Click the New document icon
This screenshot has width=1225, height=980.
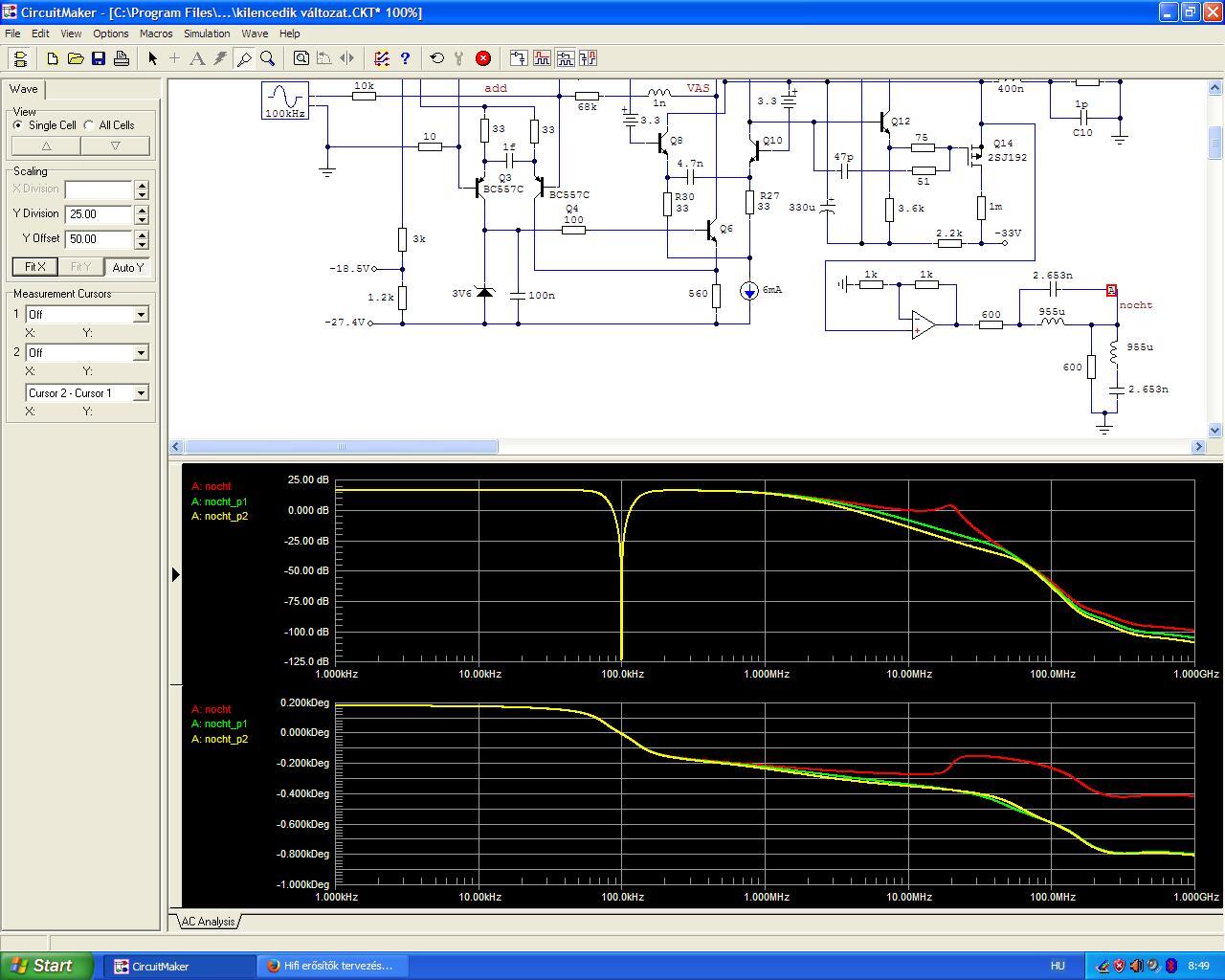[53, 58]
